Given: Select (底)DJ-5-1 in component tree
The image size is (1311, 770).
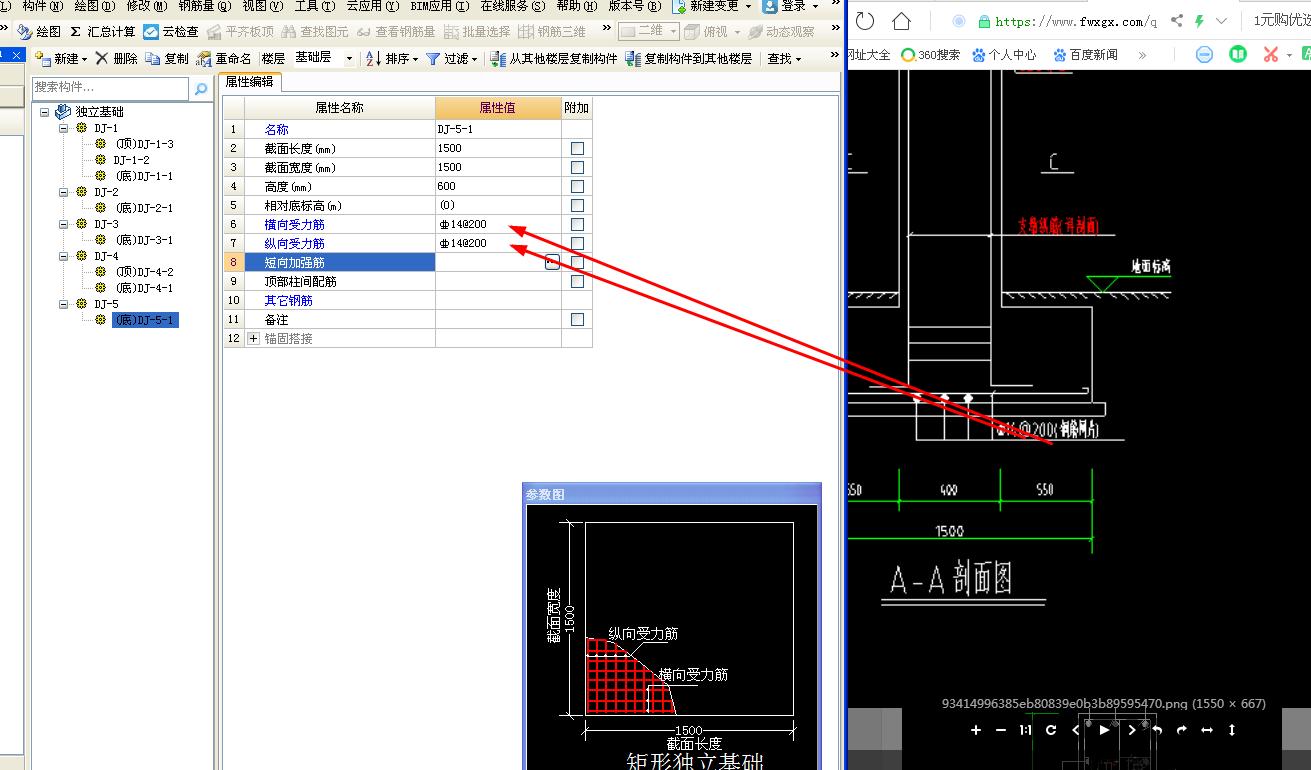Looking at the screenshot, I should click(145, 320).
